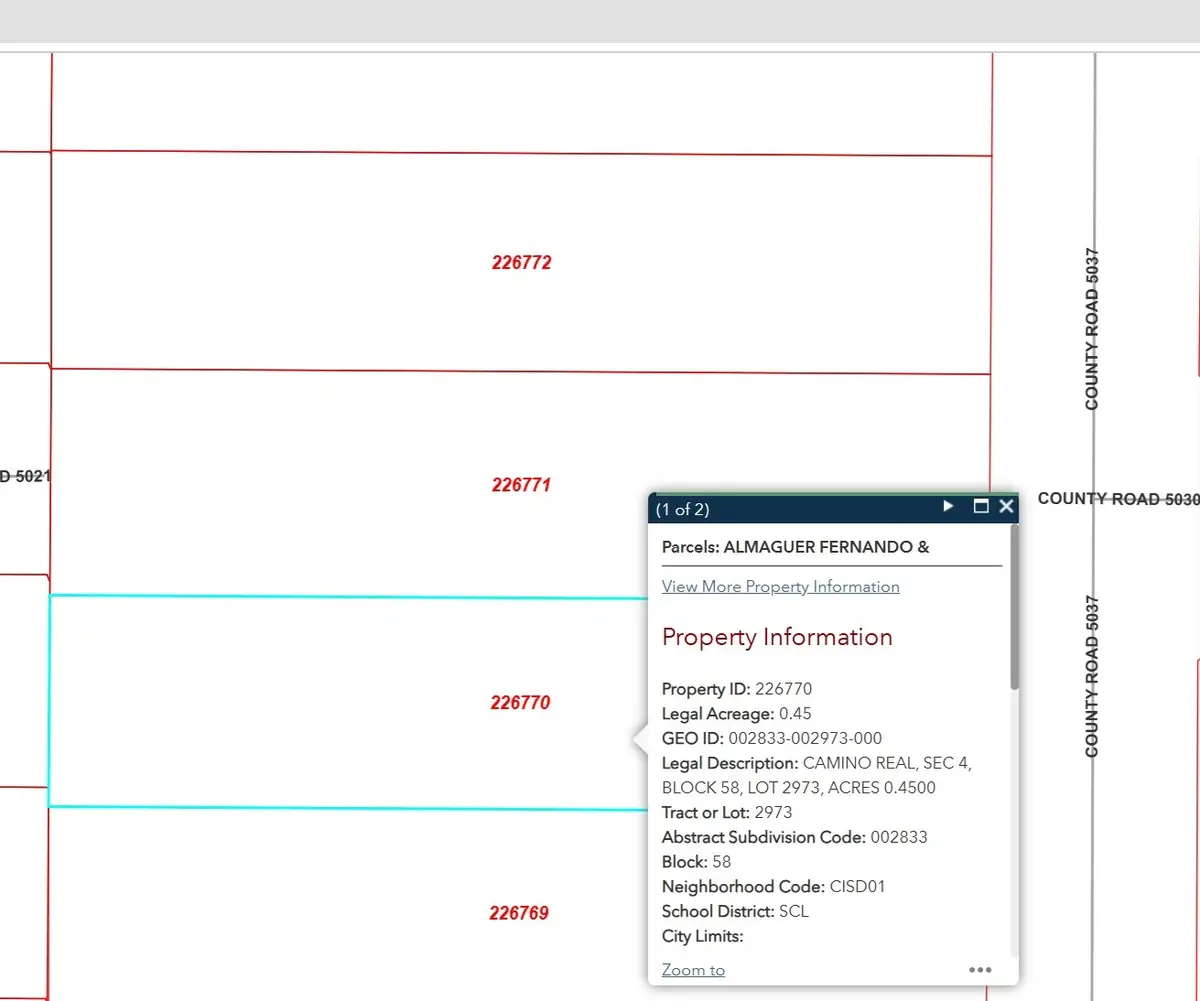Select parcel 226771 on the map
This screenshot has width=1200, height=1001.
521,485
